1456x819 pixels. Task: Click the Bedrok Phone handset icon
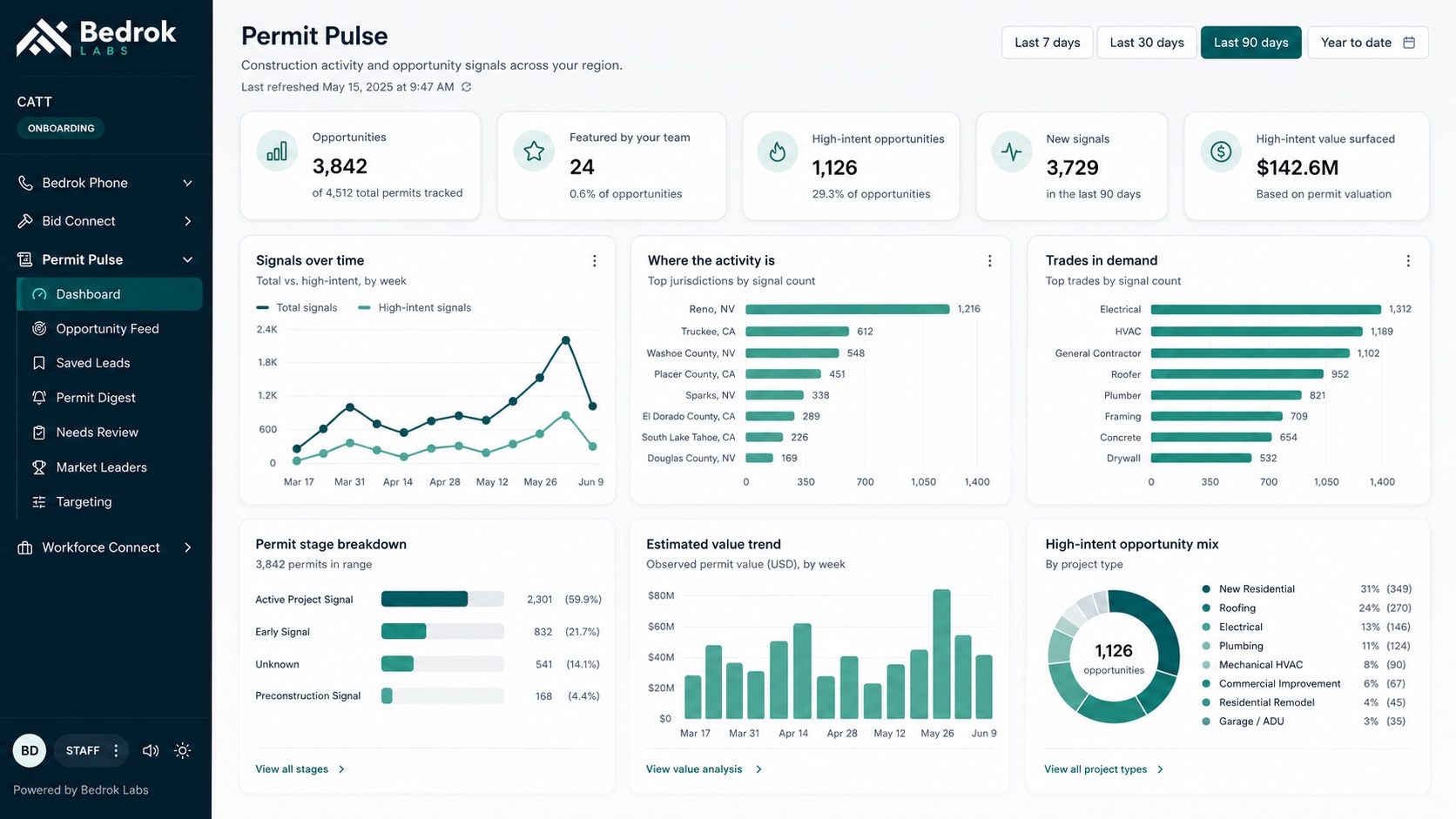[25, 183]
